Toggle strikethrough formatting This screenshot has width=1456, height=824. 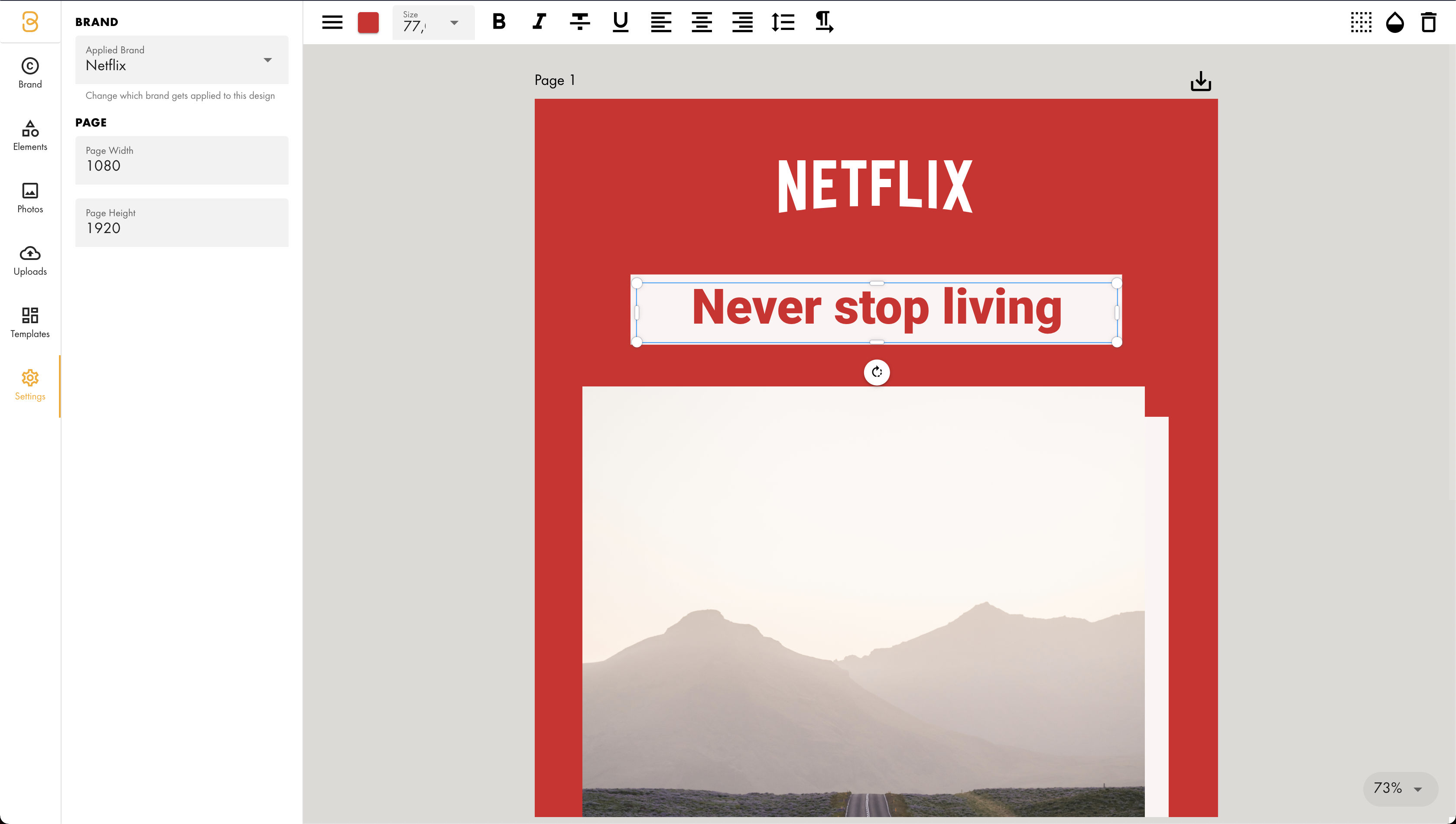pyautogui.click(x=580, y=22)
